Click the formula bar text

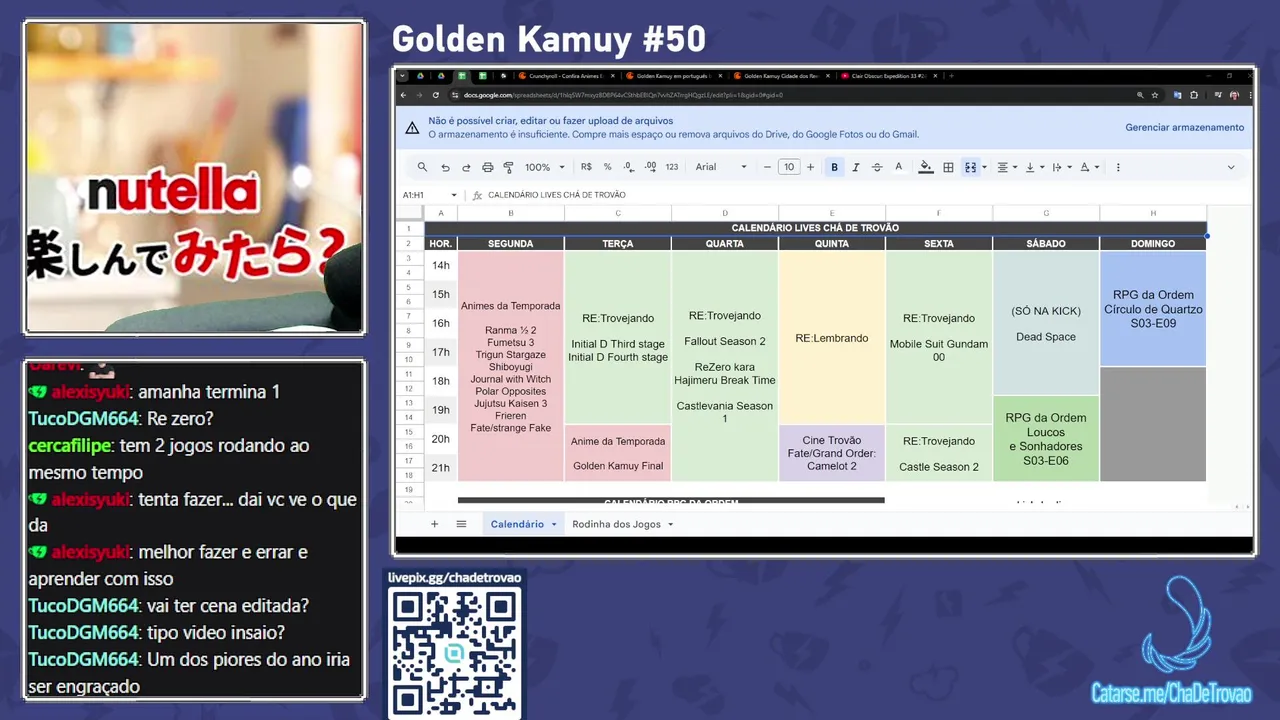tap(556, 195)
